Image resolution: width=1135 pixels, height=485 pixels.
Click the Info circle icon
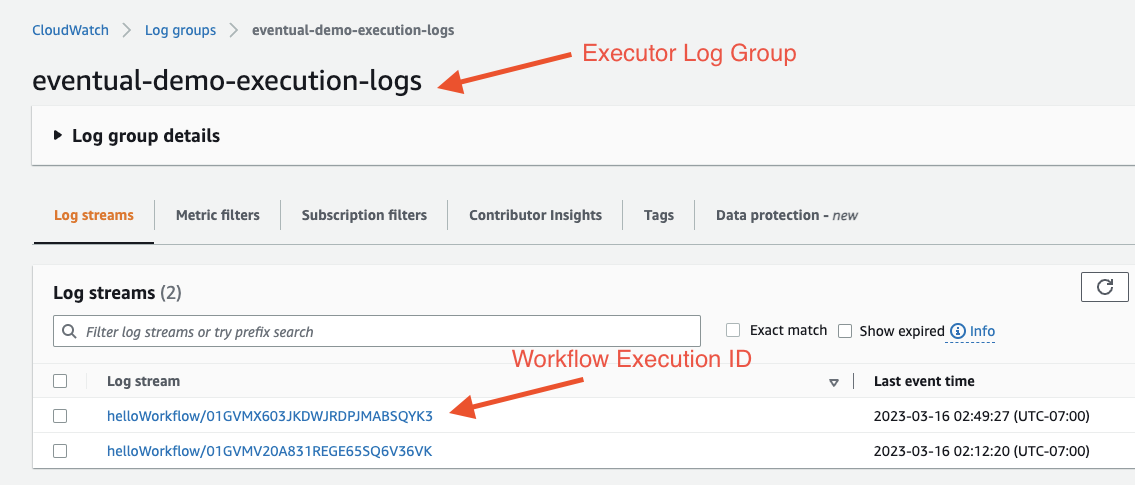pyautogui.click(x=958, y=331)
